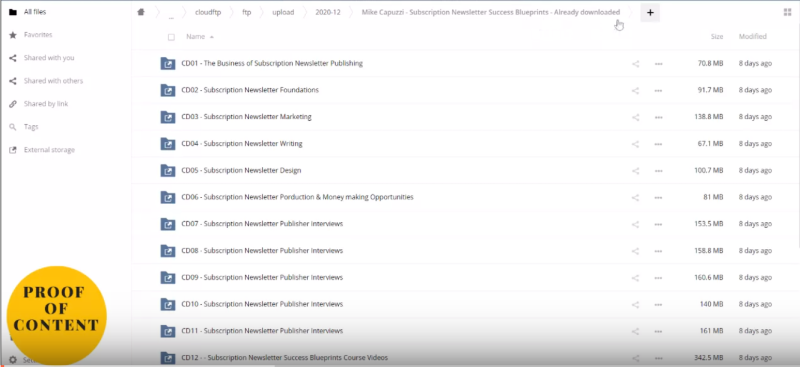Screen dimensions: 800x367
Task: Share the CD10 folder
Action: click(x=636, y=304)
